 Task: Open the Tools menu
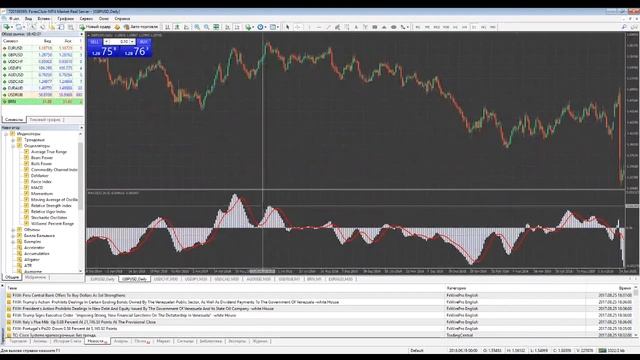(x=86, y=19)
